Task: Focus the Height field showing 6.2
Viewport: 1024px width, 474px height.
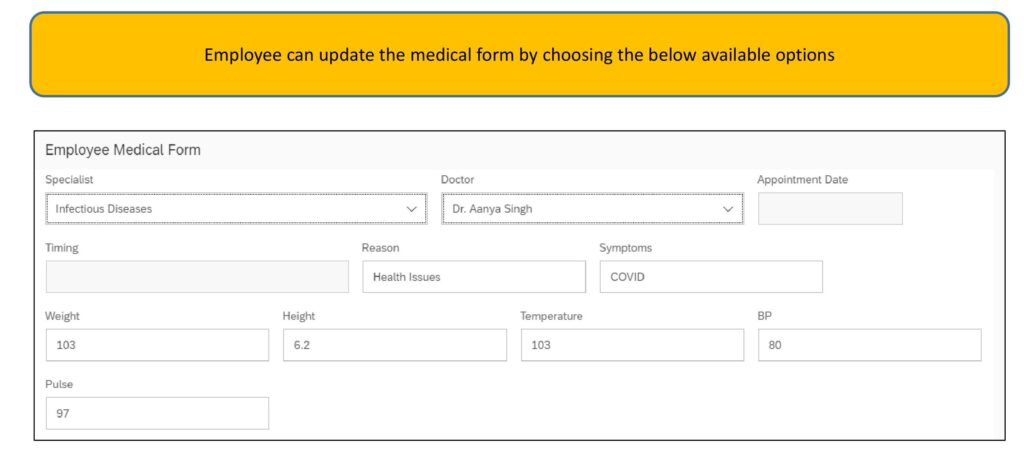Action: coord(394,345)
